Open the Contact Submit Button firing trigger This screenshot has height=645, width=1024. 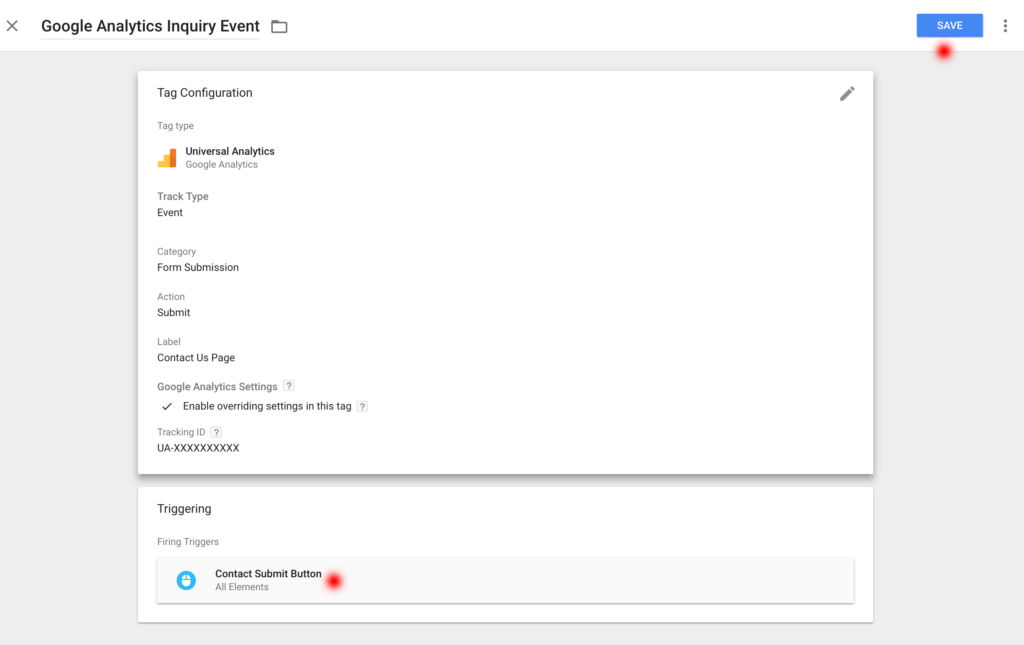point(505,580)
